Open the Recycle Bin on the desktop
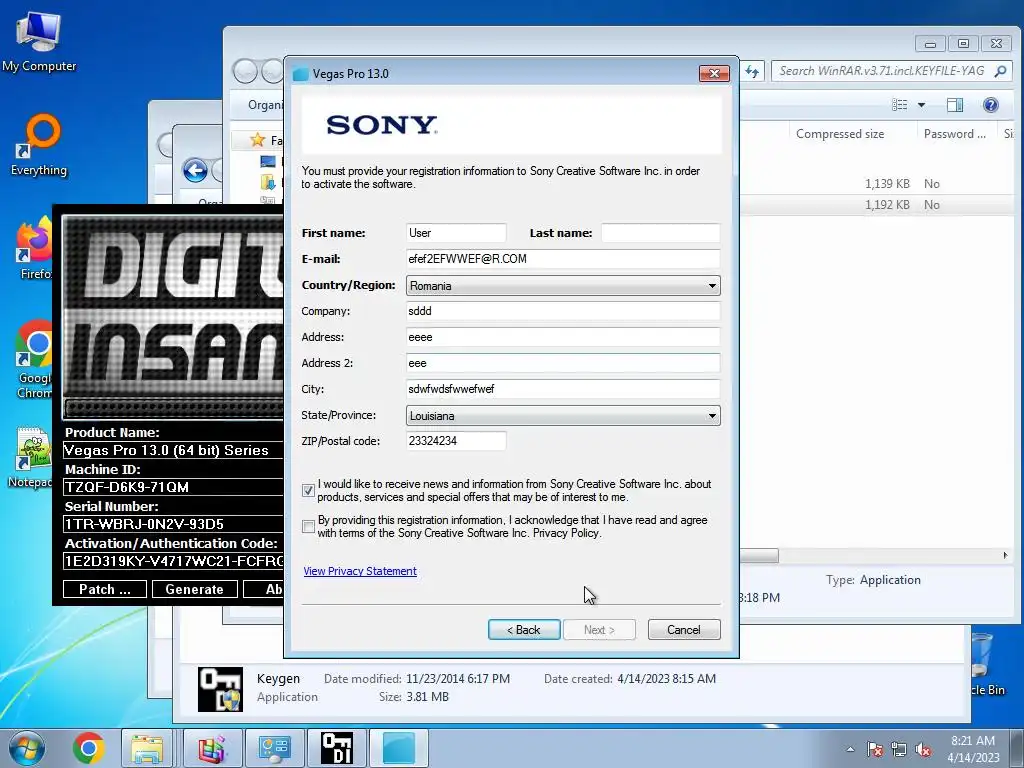Image resolution: width=1024 pixels, height=768 pixels. tap(985, 663)
